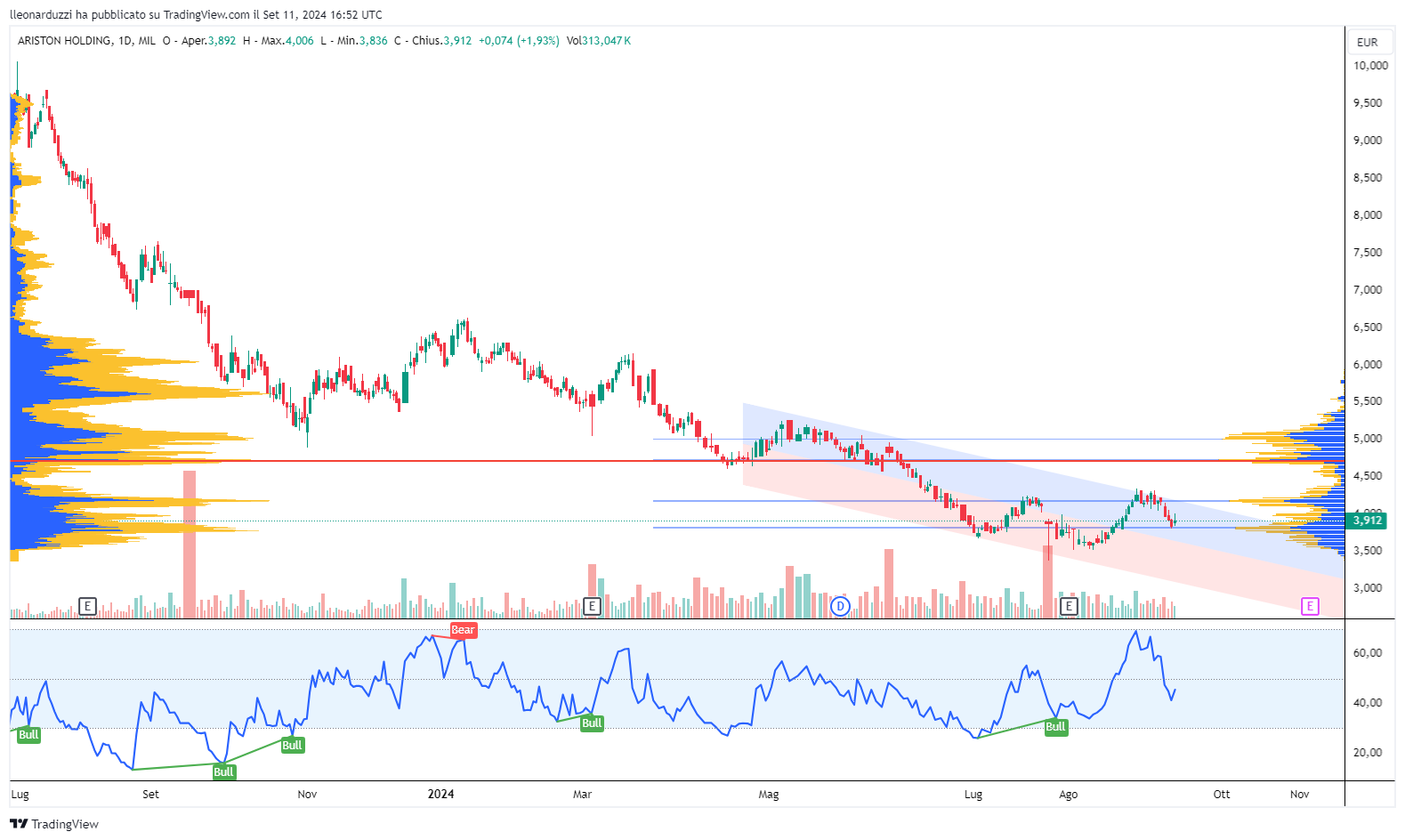Image resolution: width=1405 pixels, height=840 pixels.
Task: Click the Bull label at RSI panel start
Action: coord(28,734)
